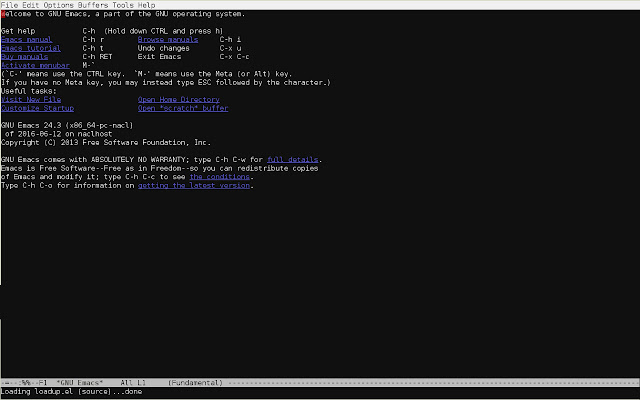
Task: Open the Tools menu
Action: [123, 5]
